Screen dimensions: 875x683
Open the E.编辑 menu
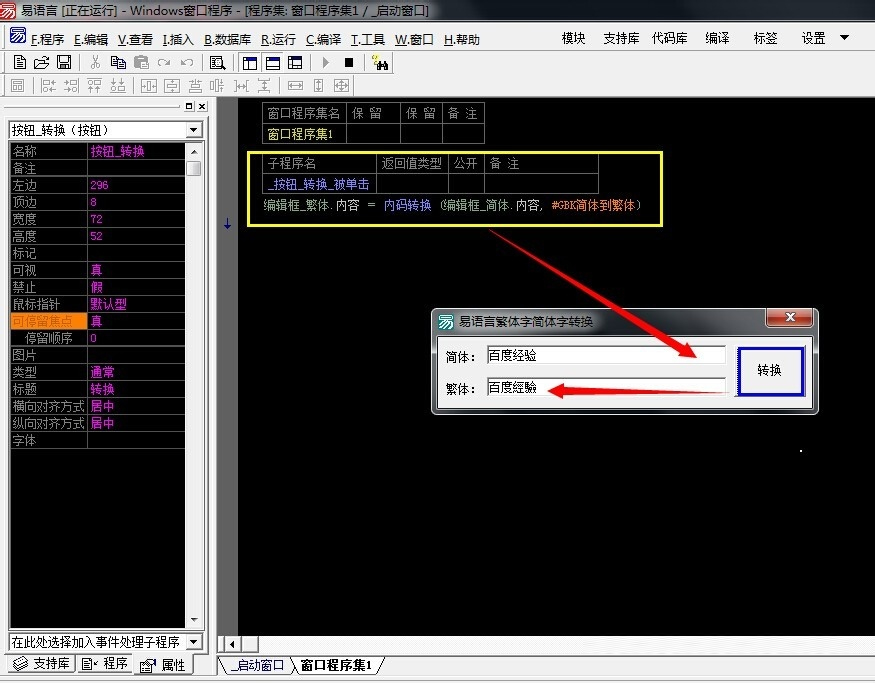pos(91,40)
